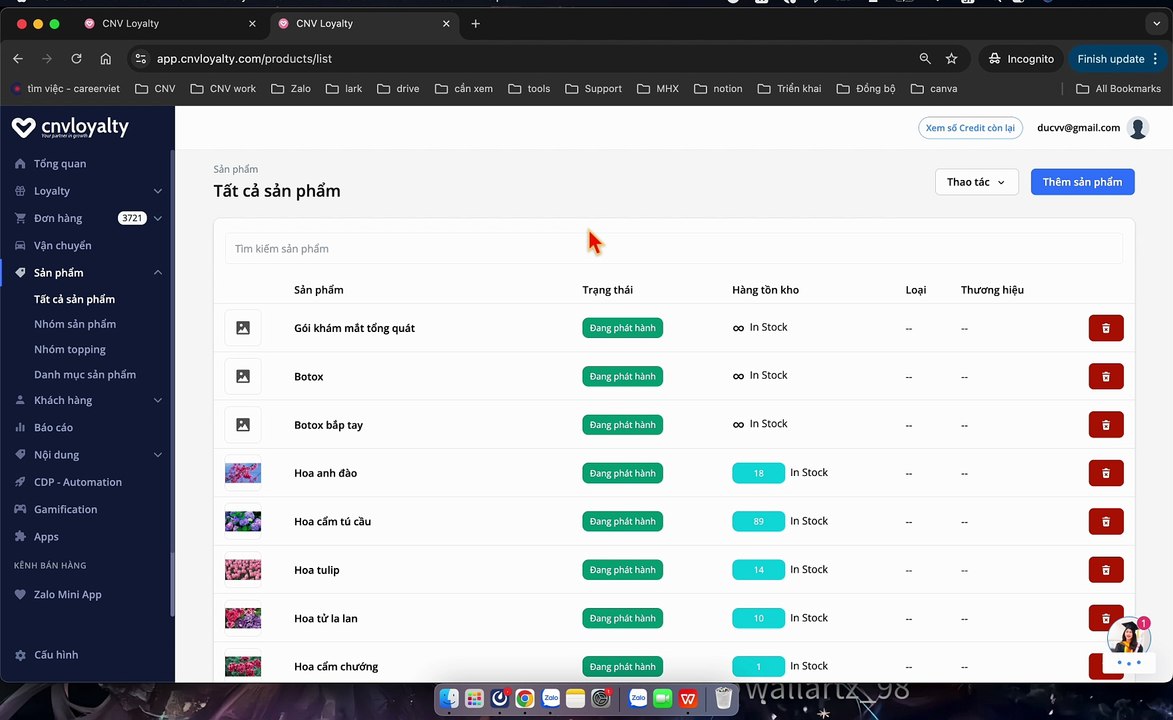The height and width of the screenshot is (720, 1173).
Task: Delete the Hoa cẩm tú cầu product
Action: pyautogui.click(x=1106, y=522)
